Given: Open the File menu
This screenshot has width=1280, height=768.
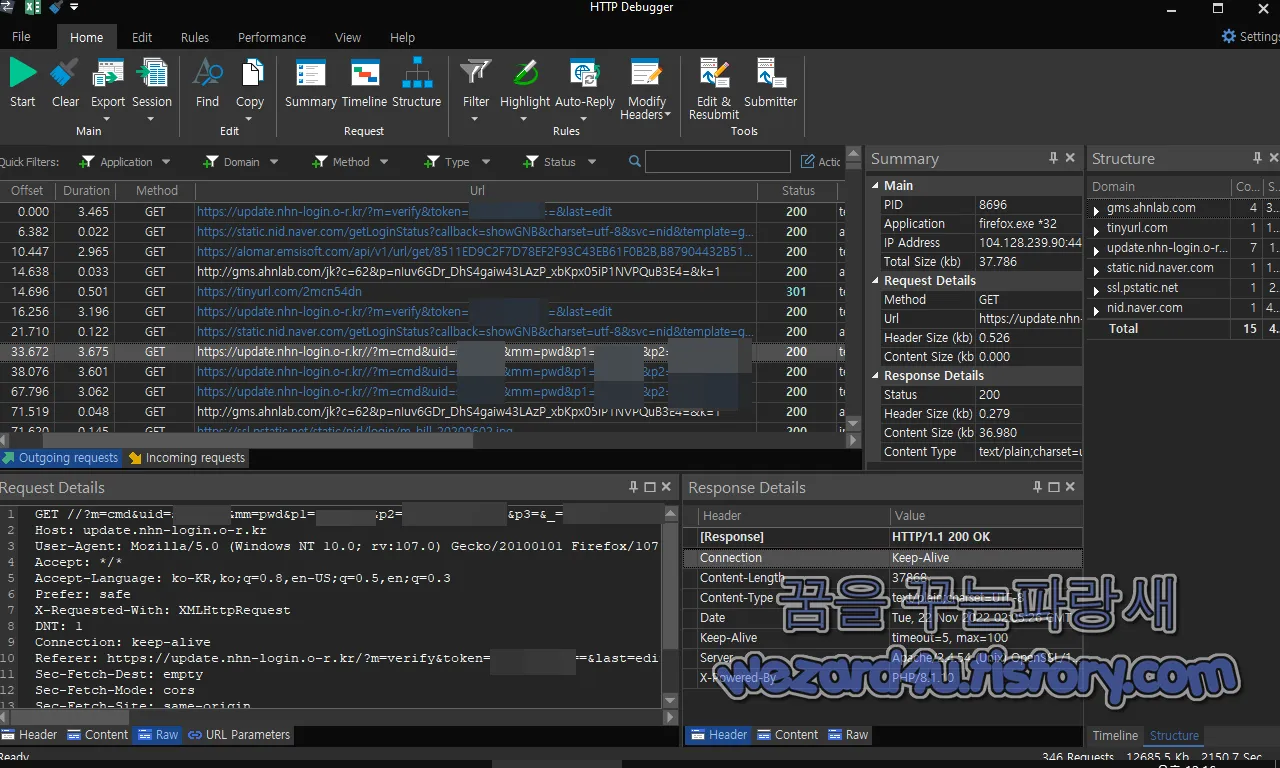Looking at the screenshot, I should coord(21,37).
